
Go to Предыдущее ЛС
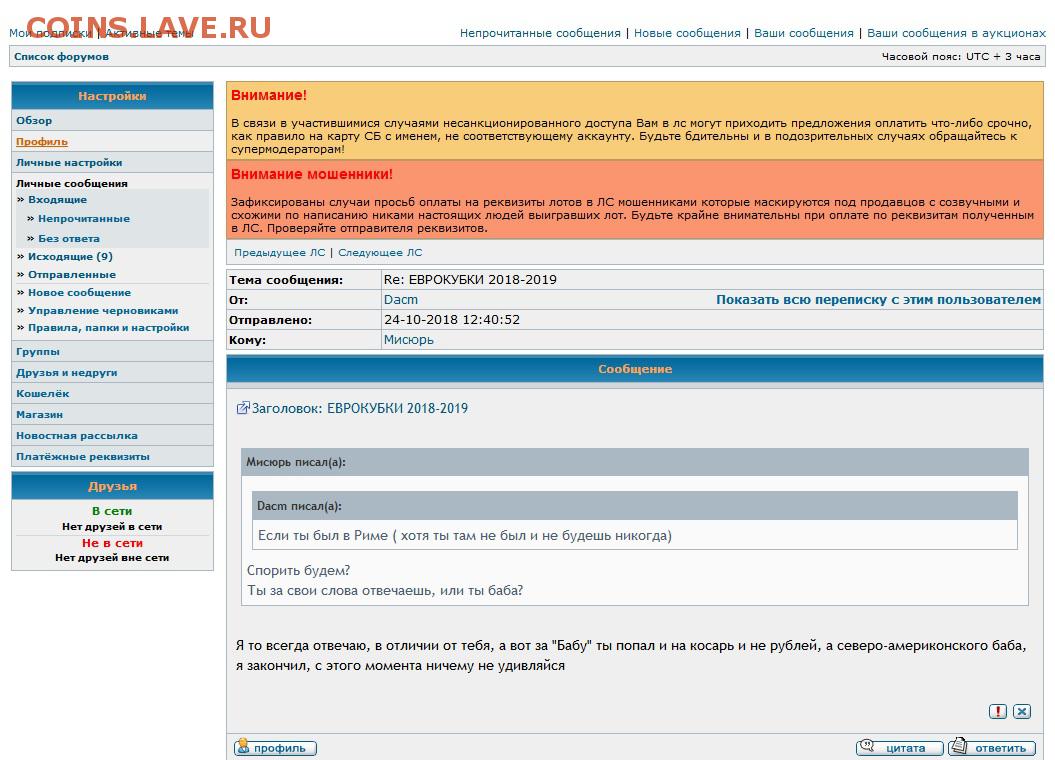(279, 252)
